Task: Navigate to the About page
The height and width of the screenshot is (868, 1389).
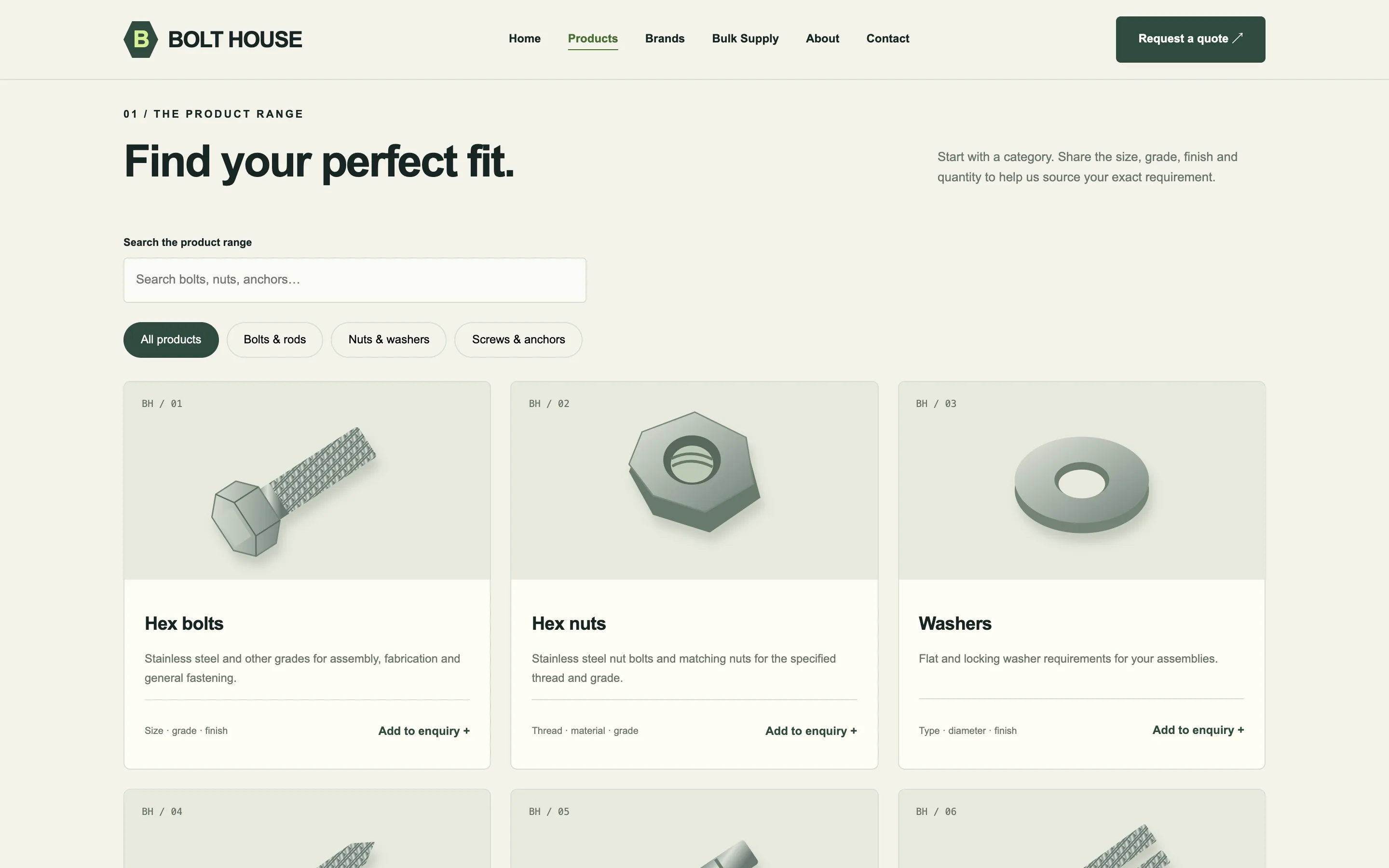Action: pyautogui.click(x=822, y=39)
